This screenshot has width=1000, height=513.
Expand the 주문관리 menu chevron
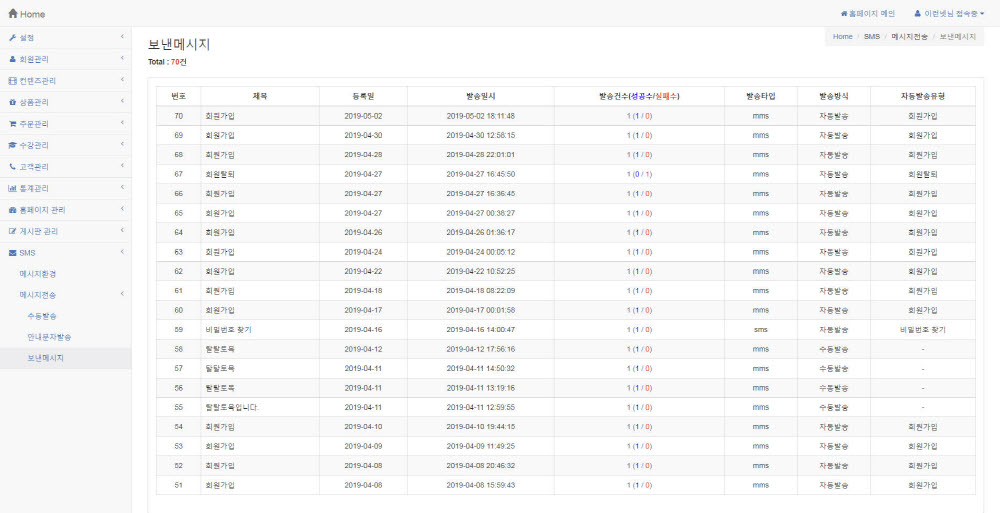coord(122,123)
